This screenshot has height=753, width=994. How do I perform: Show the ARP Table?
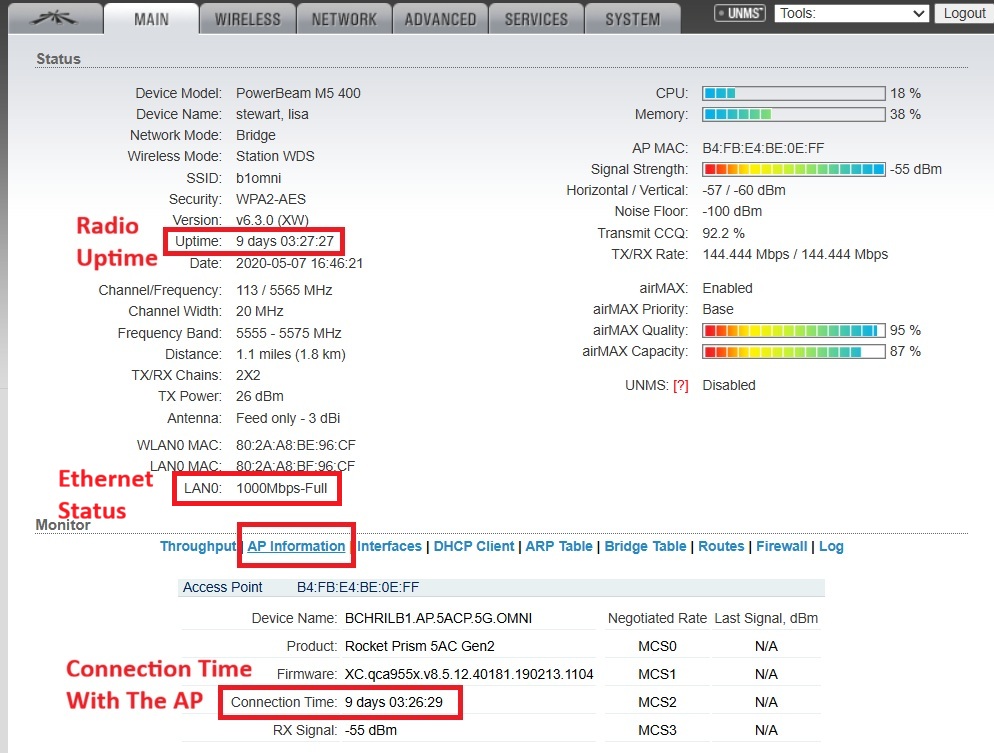point(559,546)
